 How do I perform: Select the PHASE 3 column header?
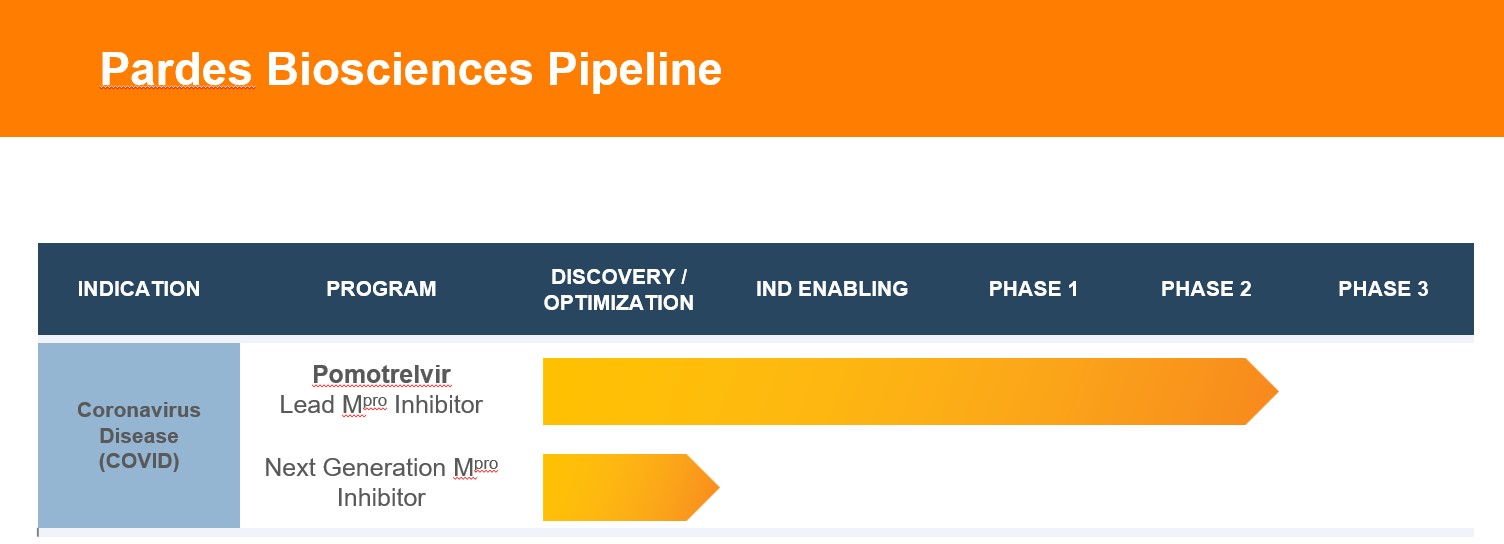1383,289
